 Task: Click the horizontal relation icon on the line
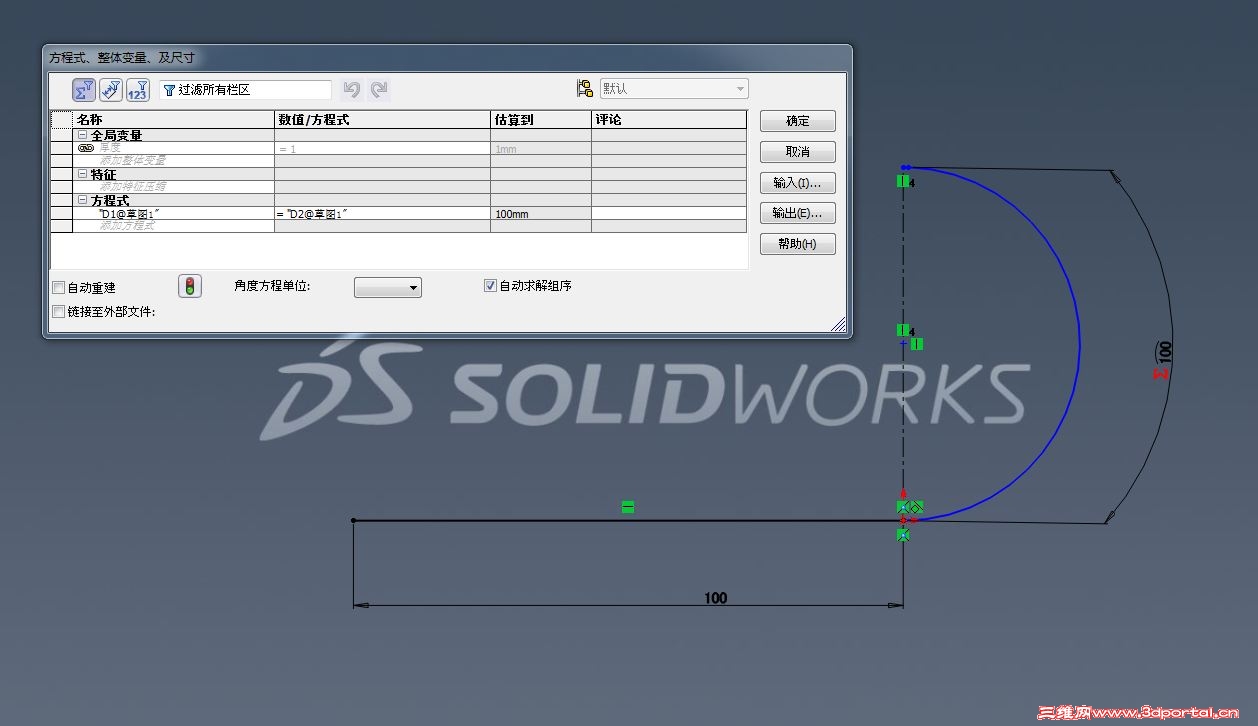pos(628,508)
